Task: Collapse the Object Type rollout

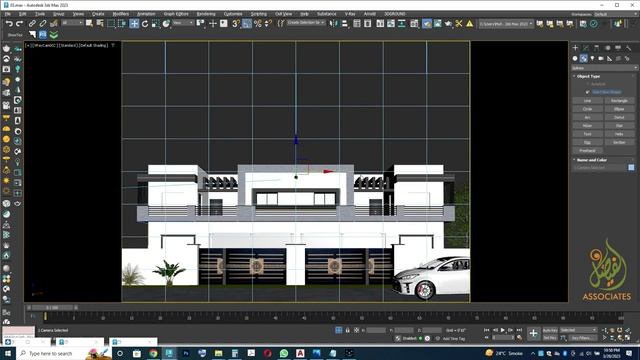Action: [588, 76]
